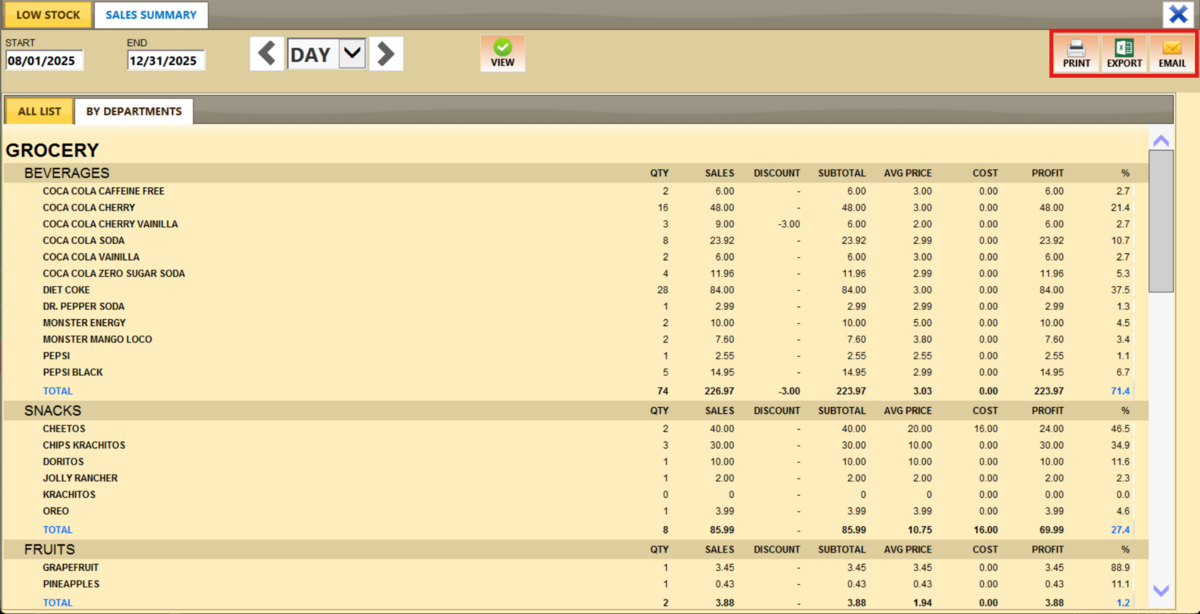
Task: Switch to the Low Stock tab
Action: coord(48,15)
